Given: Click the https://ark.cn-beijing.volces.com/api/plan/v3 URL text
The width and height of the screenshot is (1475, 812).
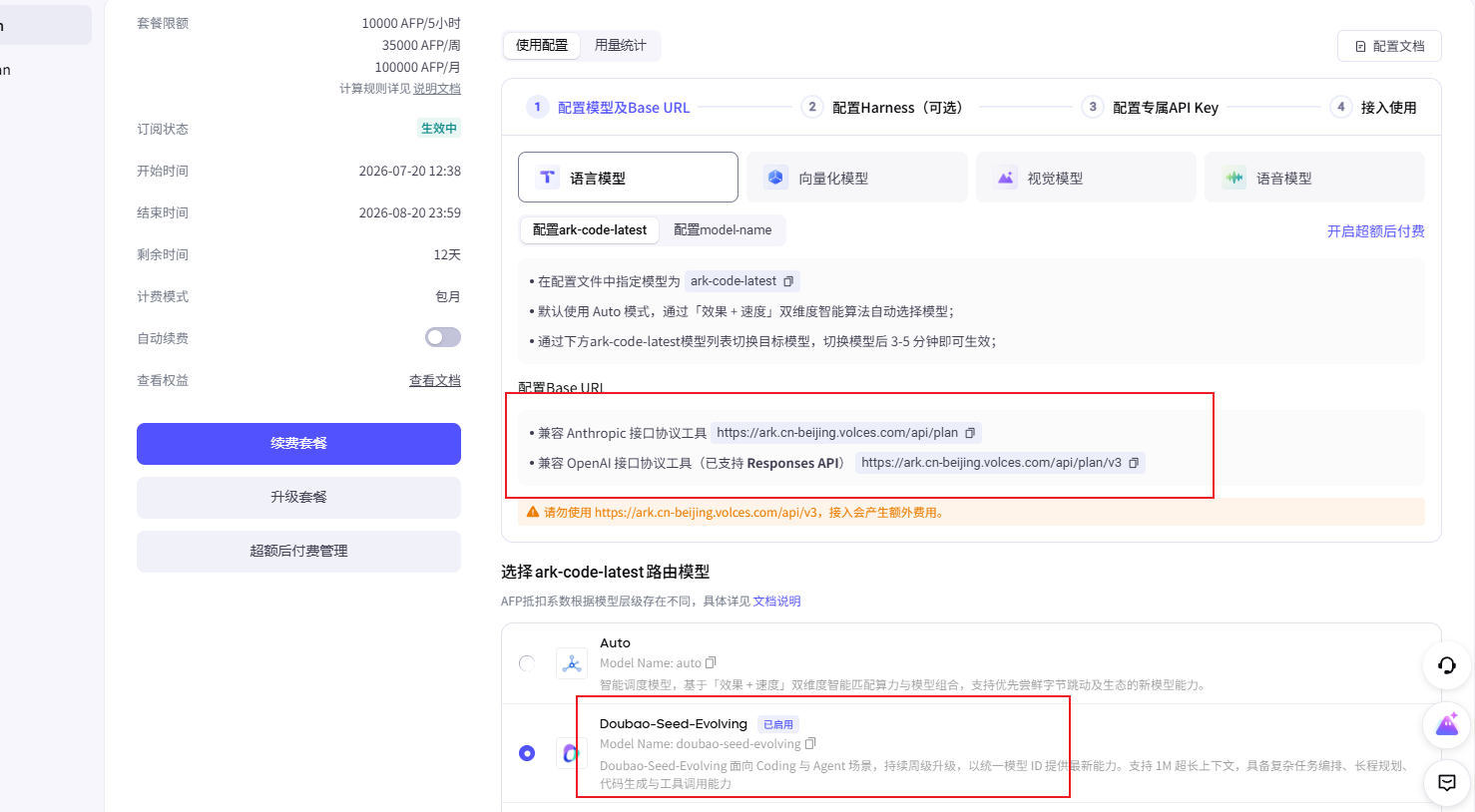Looking at the screenshot, I should pyautogui.click(x=991, y=463).
